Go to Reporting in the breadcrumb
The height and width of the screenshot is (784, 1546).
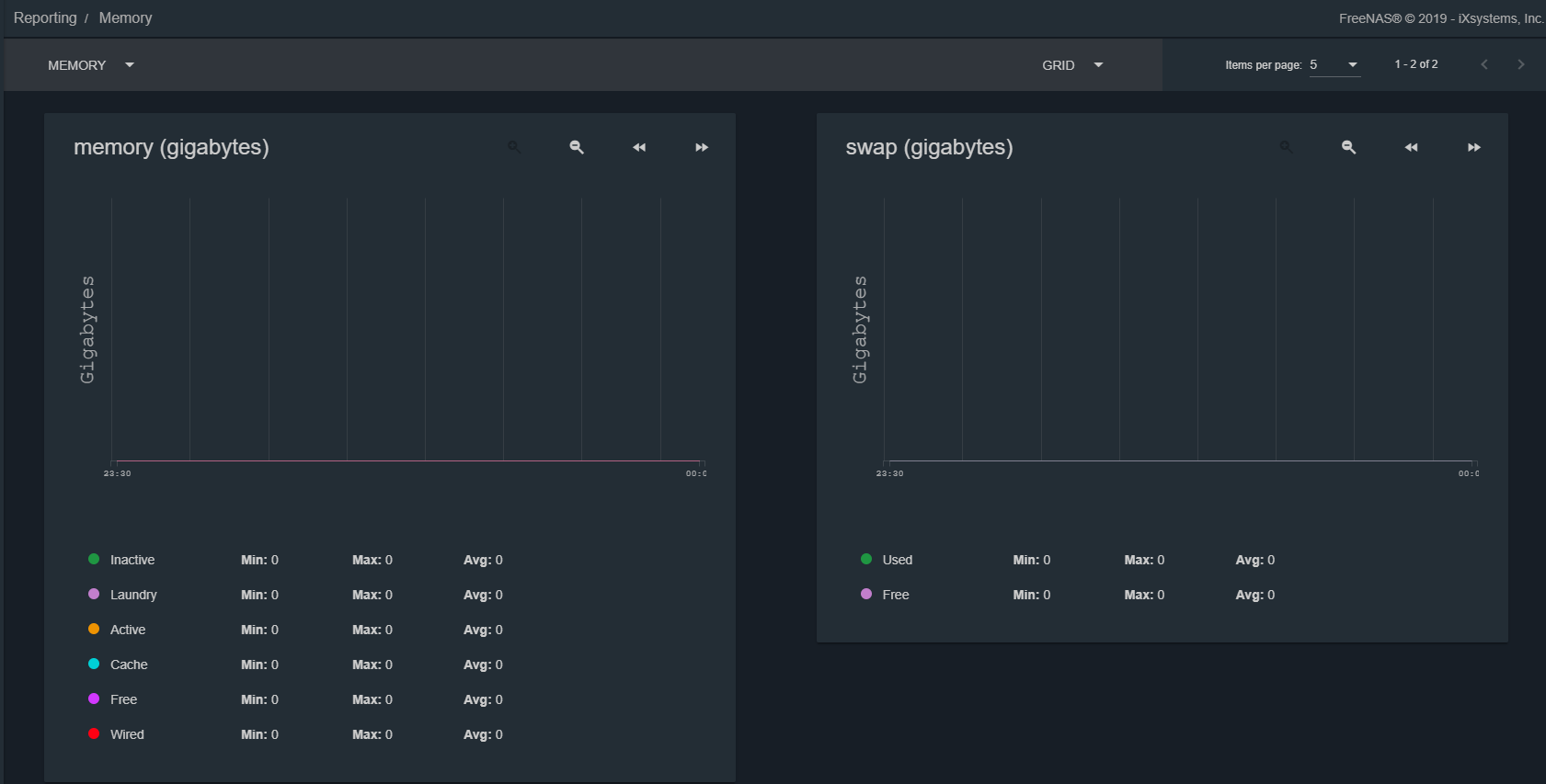coord(45,18)
